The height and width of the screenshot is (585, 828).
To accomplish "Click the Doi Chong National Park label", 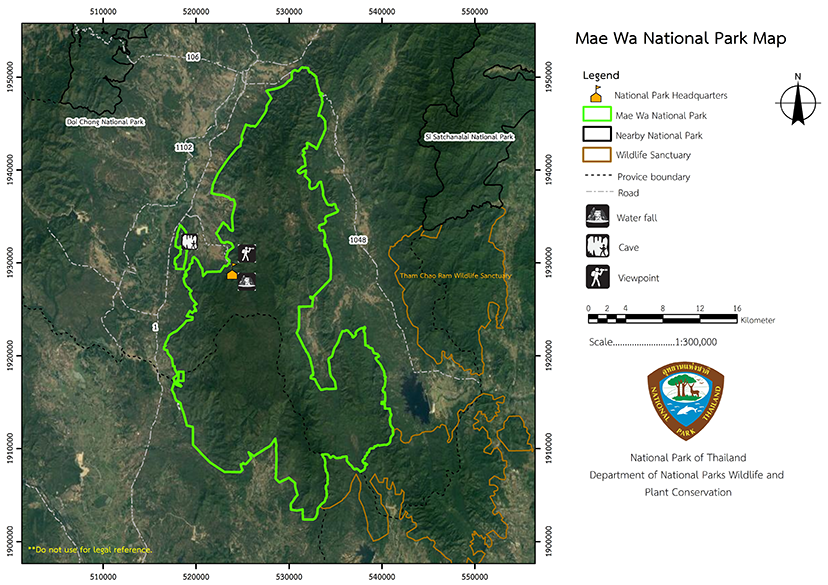I will pyautogui.click(x=105, y=121).
